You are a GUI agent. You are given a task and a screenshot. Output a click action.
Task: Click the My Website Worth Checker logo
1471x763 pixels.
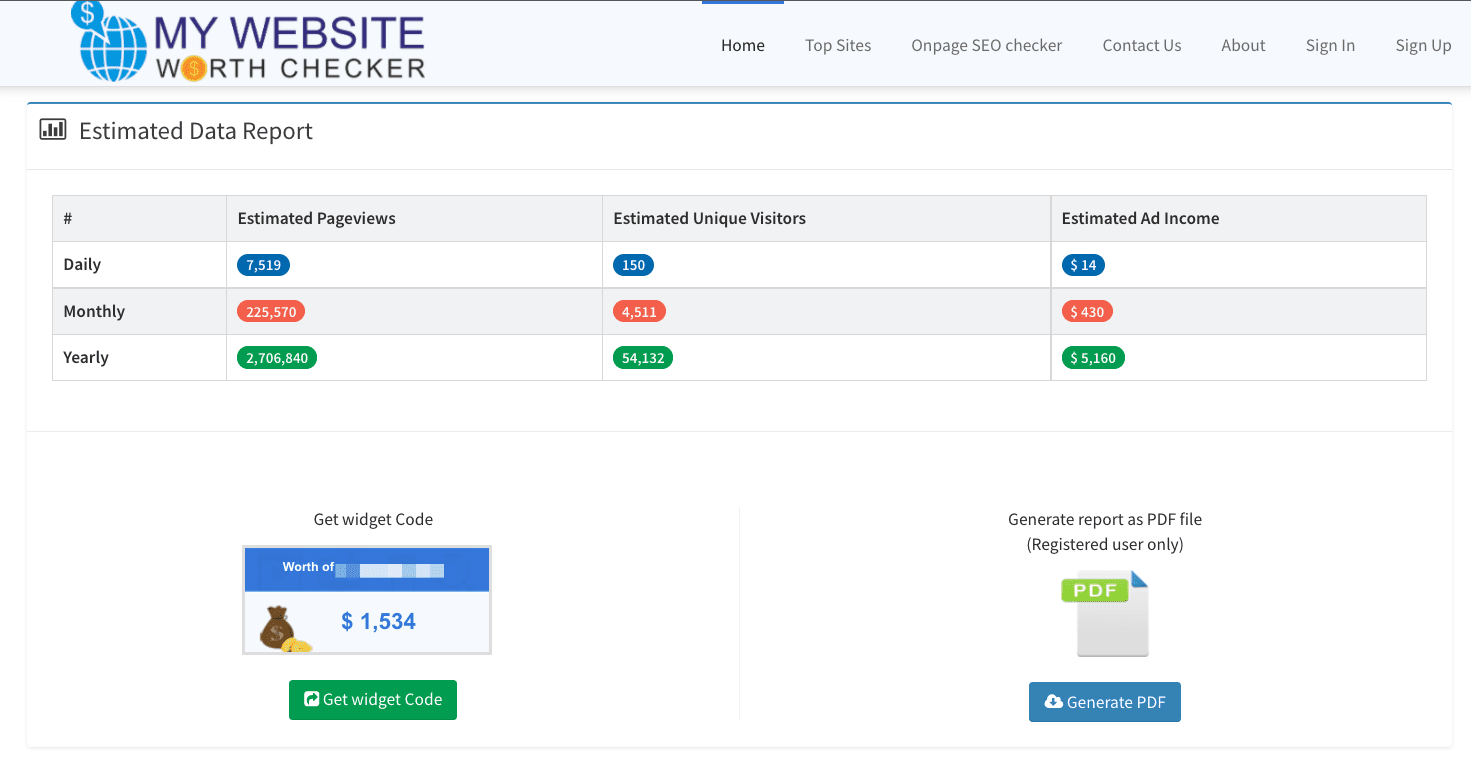(x=247, y=42)
